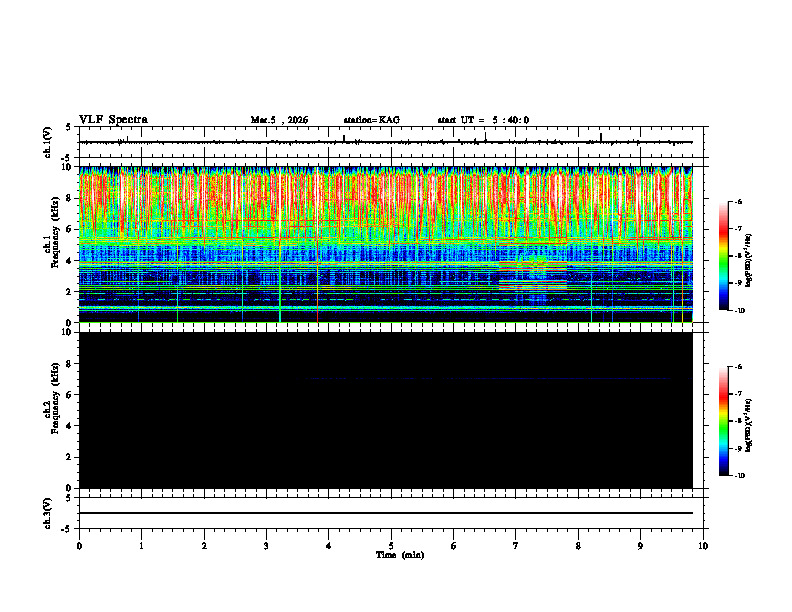Viewport: 792px width, 612px height.
Task: Select the 7 minute tick on the time axis
Action: 516,546
